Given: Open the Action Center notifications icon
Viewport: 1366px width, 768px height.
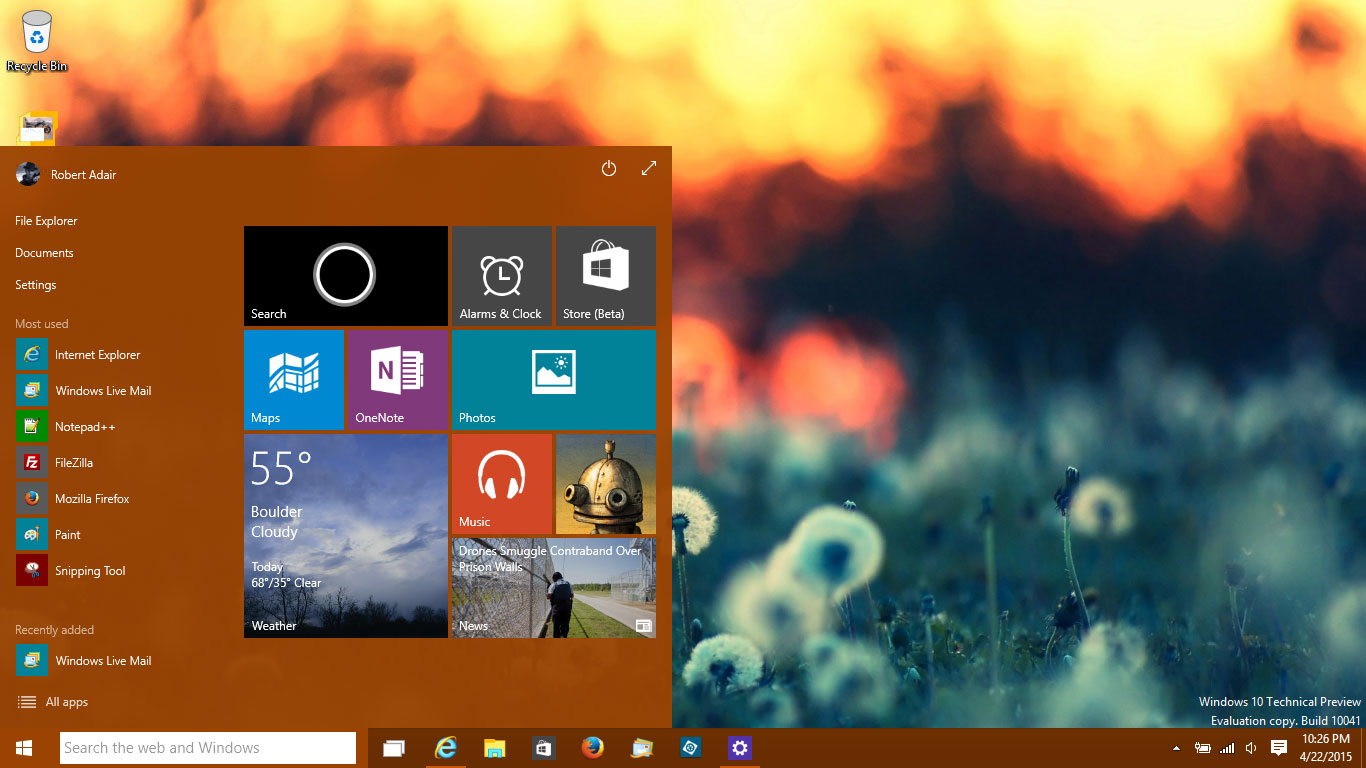Looking at the screenshot, I should pos(1278,748).
